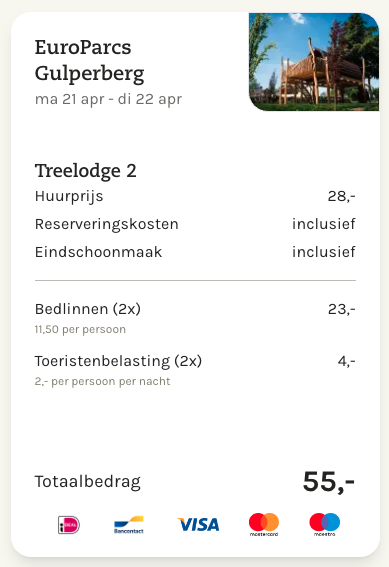Click the Huurprijs amount 28,-
This screenshot has height=567, width=389.
(x=342, y=196)
